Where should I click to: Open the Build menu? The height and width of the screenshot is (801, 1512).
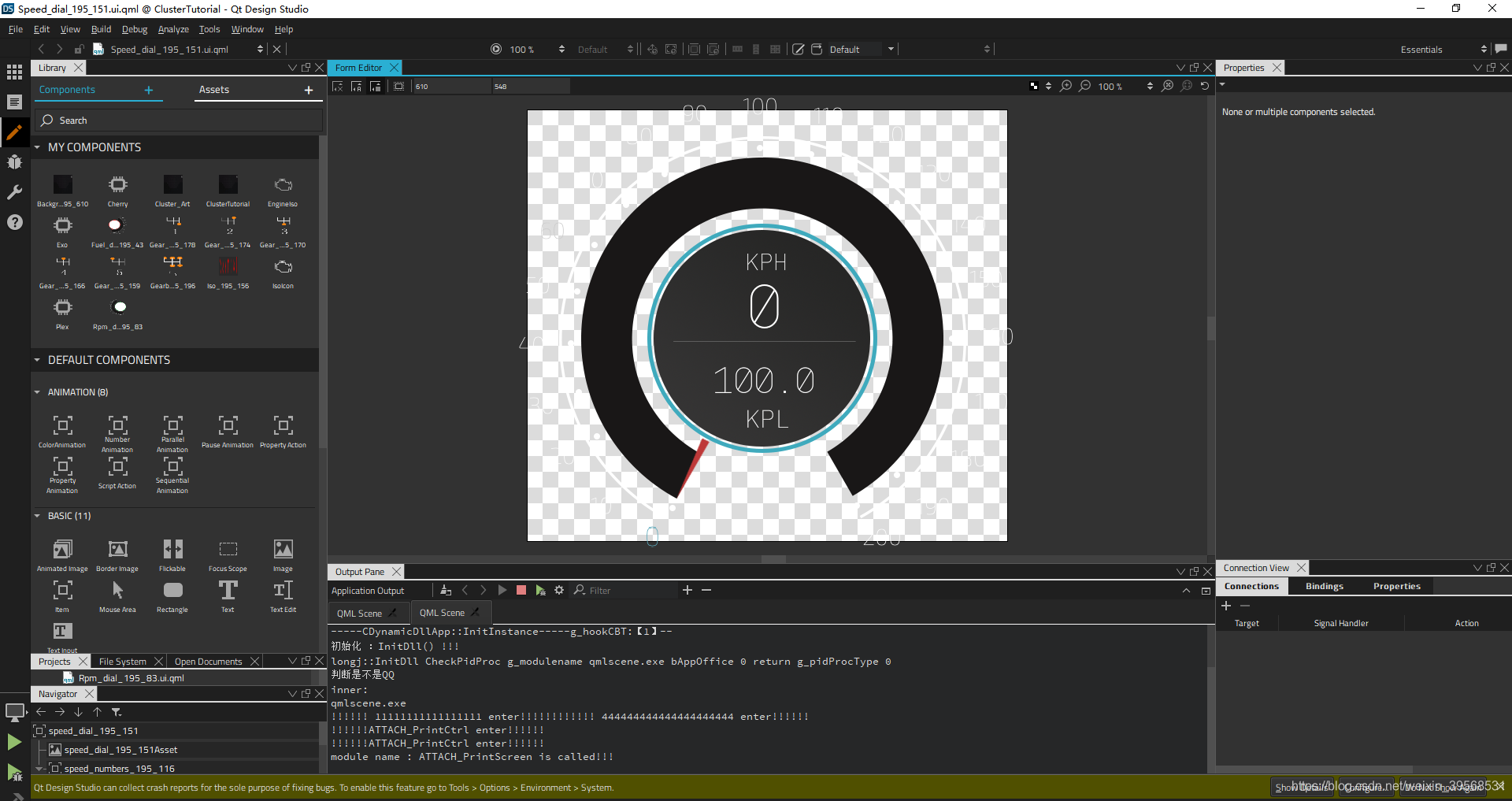click(101, 29)
